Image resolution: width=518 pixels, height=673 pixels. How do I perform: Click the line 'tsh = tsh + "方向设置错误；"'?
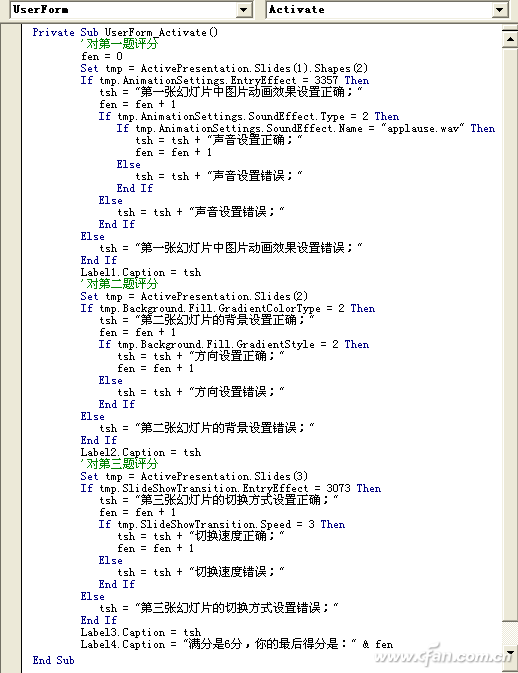pyautogui.click(x=201, y=392)
